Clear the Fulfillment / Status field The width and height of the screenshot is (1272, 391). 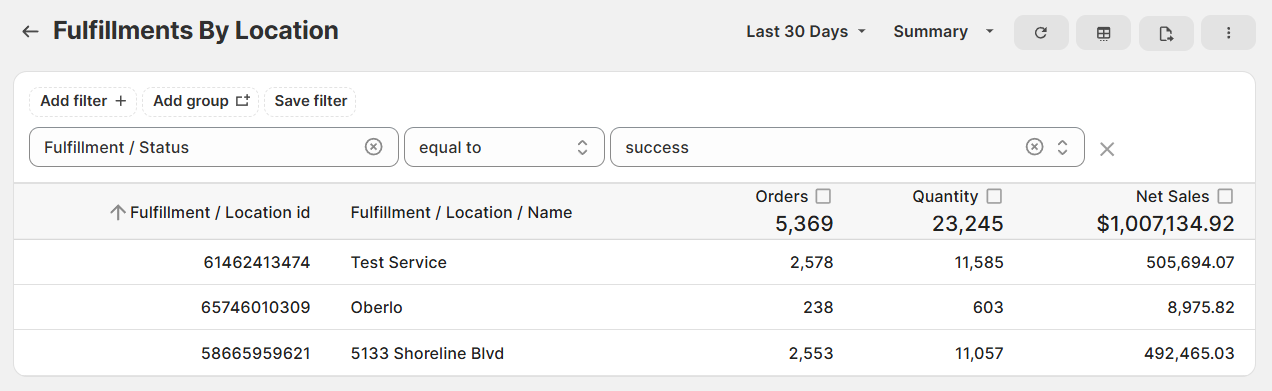tap(373, 147)
